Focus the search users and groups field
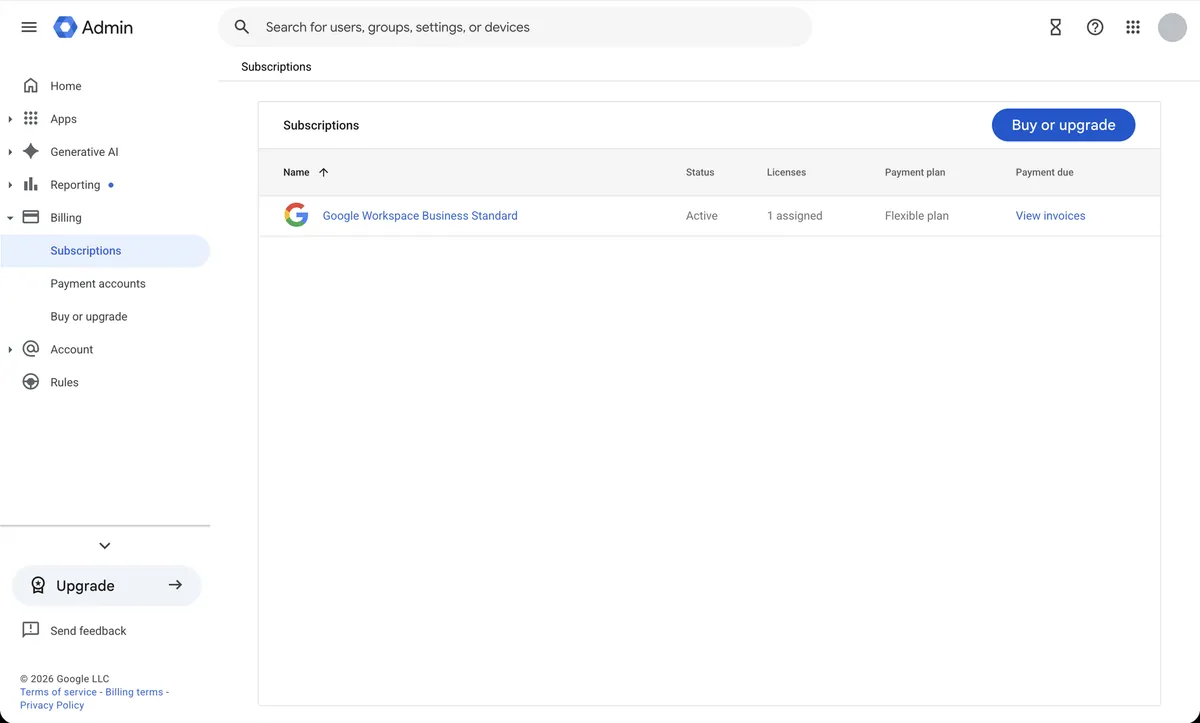 click(515, 27)
